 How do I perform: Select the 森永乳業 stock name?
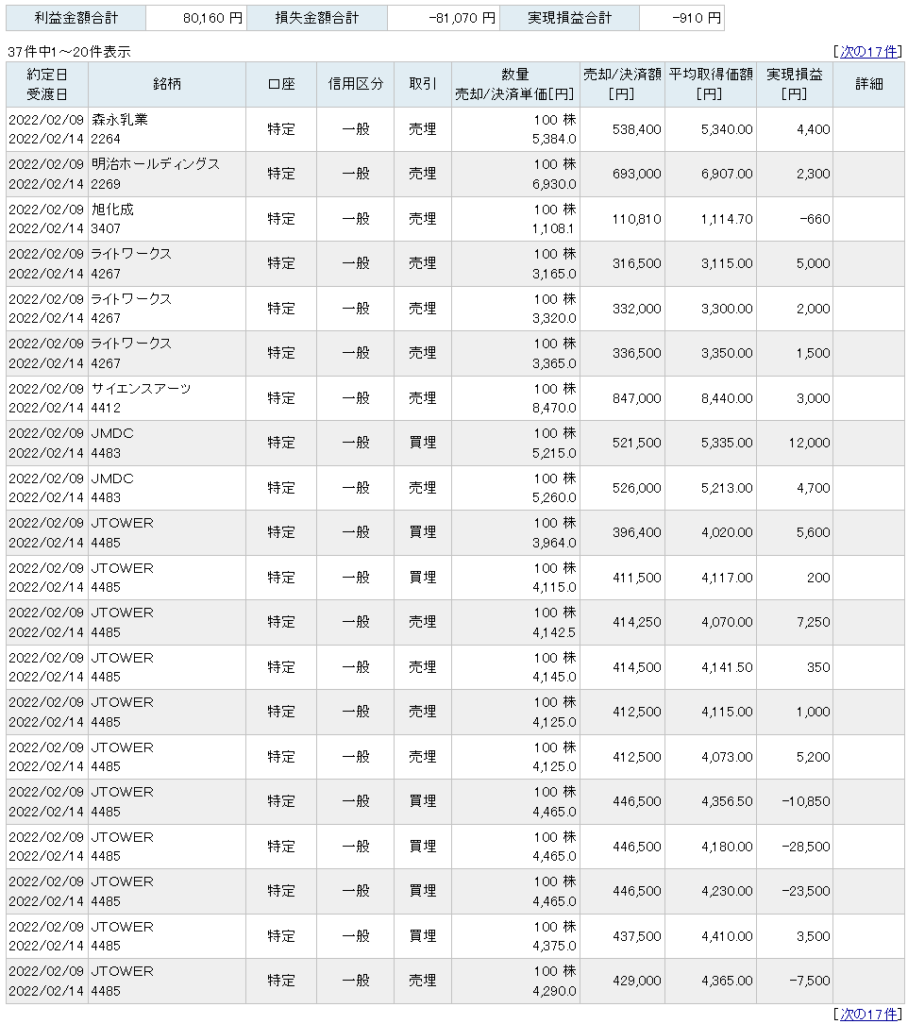(120, 120)
